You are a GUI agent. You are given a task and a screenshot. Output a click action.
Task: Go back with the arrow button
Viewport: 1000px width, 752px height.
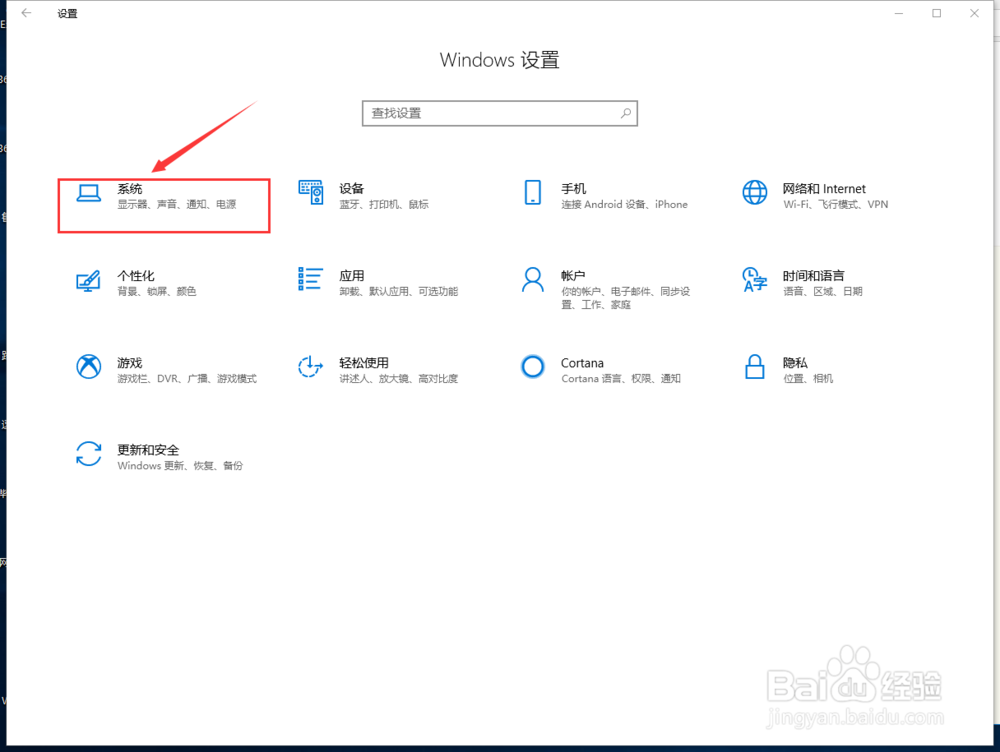pos(26,13)
